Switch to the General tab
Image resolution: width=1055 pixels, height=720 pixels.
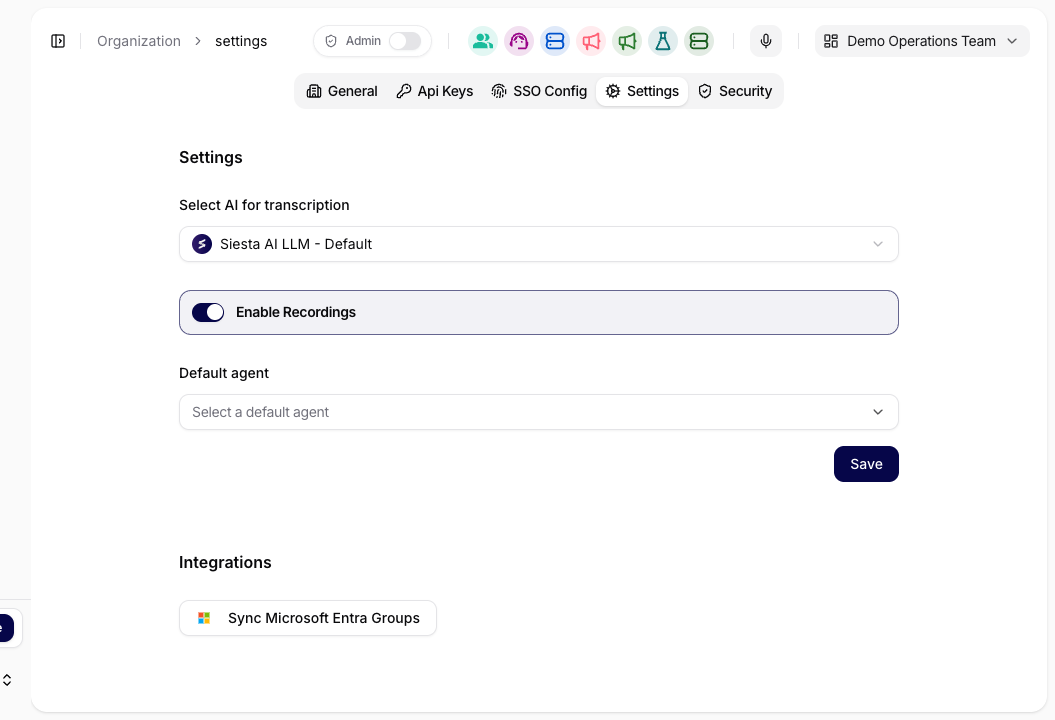[342, 91]
